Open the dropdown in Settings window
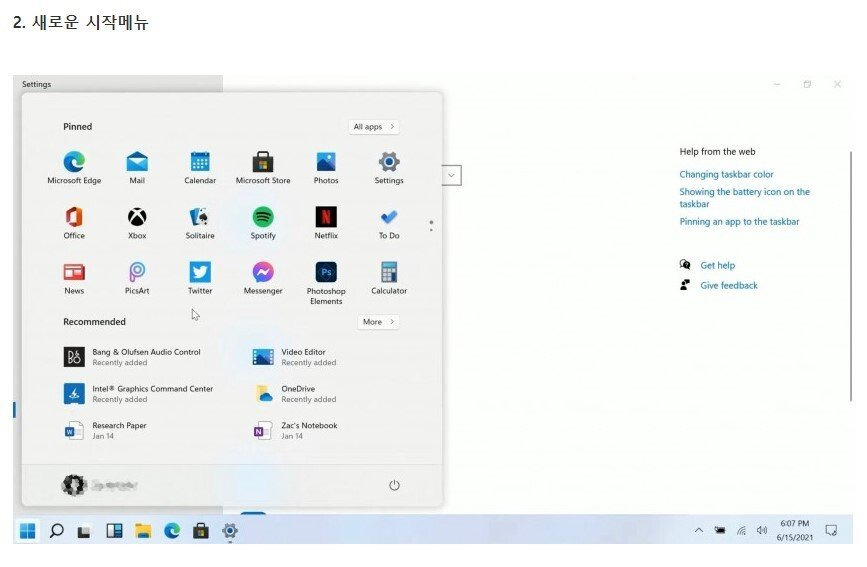 point(452,175)
